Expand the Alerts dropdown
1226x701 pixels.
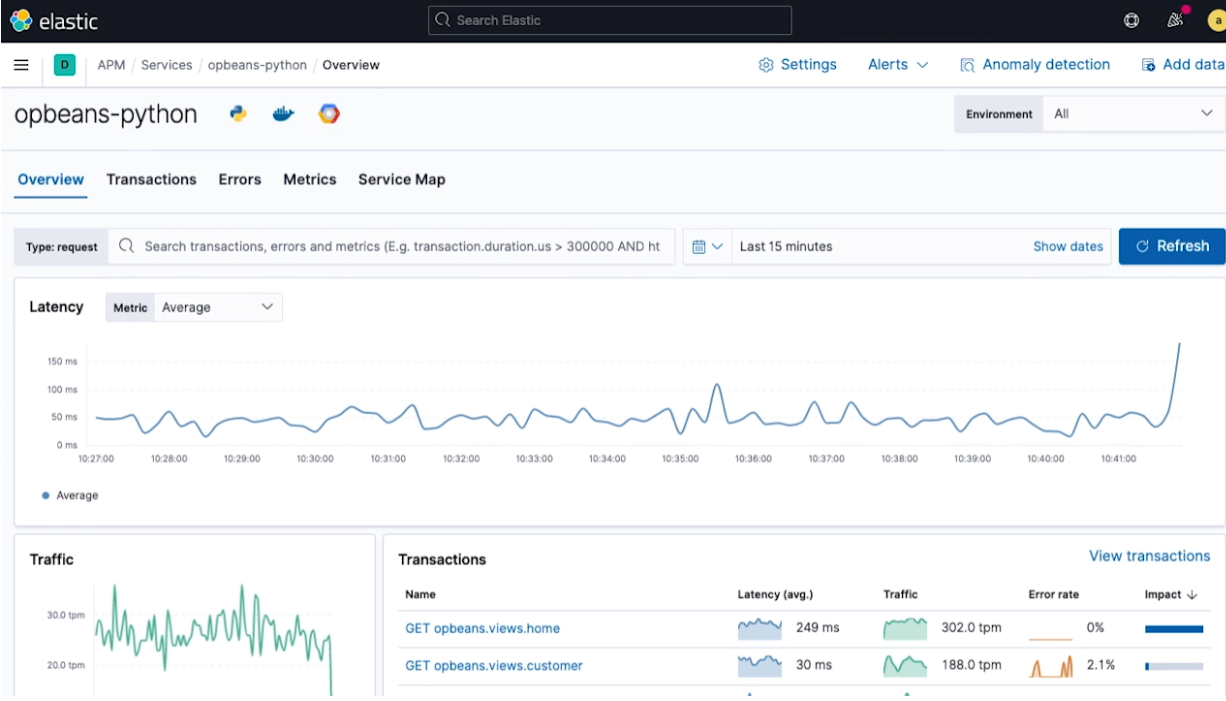[x=897, y=65]
